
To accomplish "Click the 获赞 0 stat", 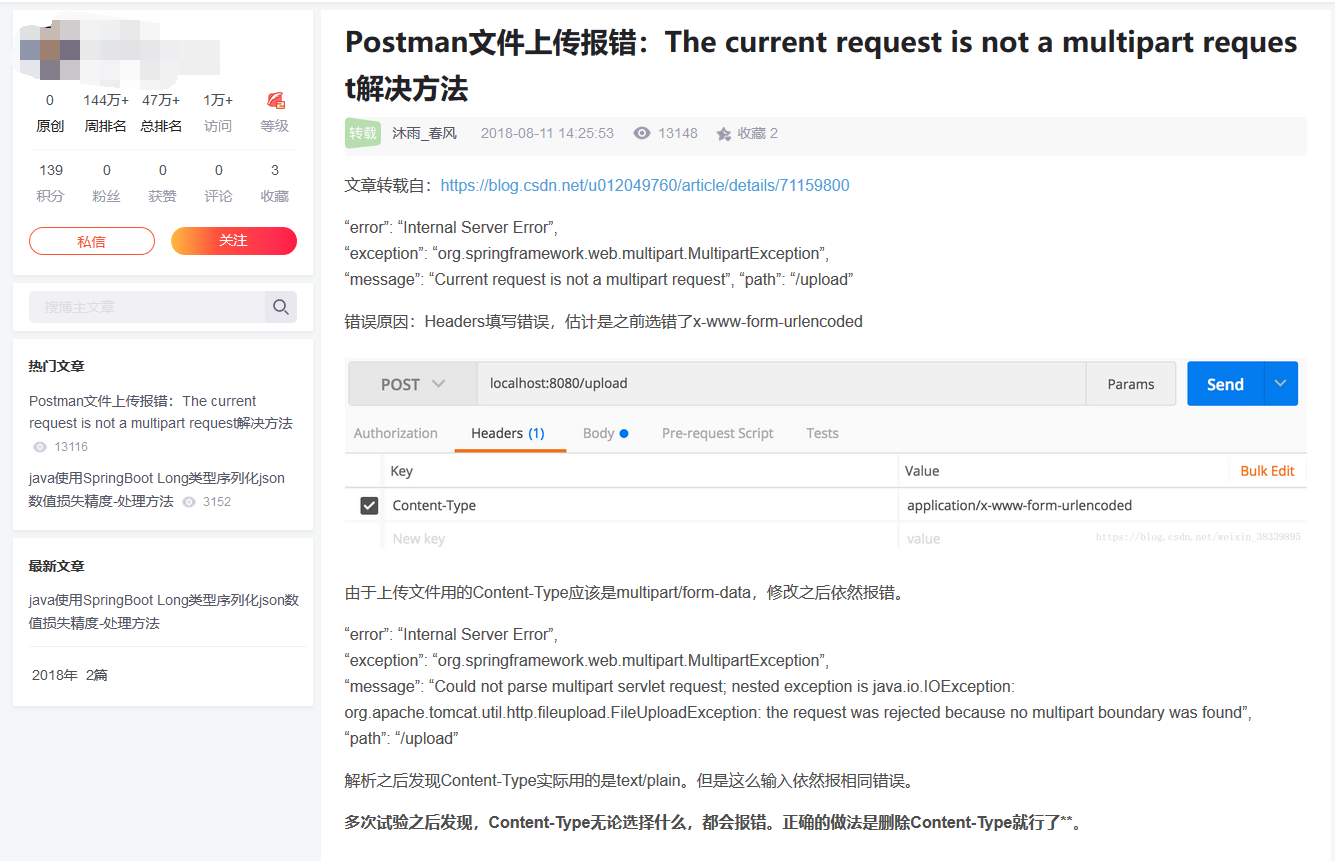I will pyautogui.click(x=163, y=183).
